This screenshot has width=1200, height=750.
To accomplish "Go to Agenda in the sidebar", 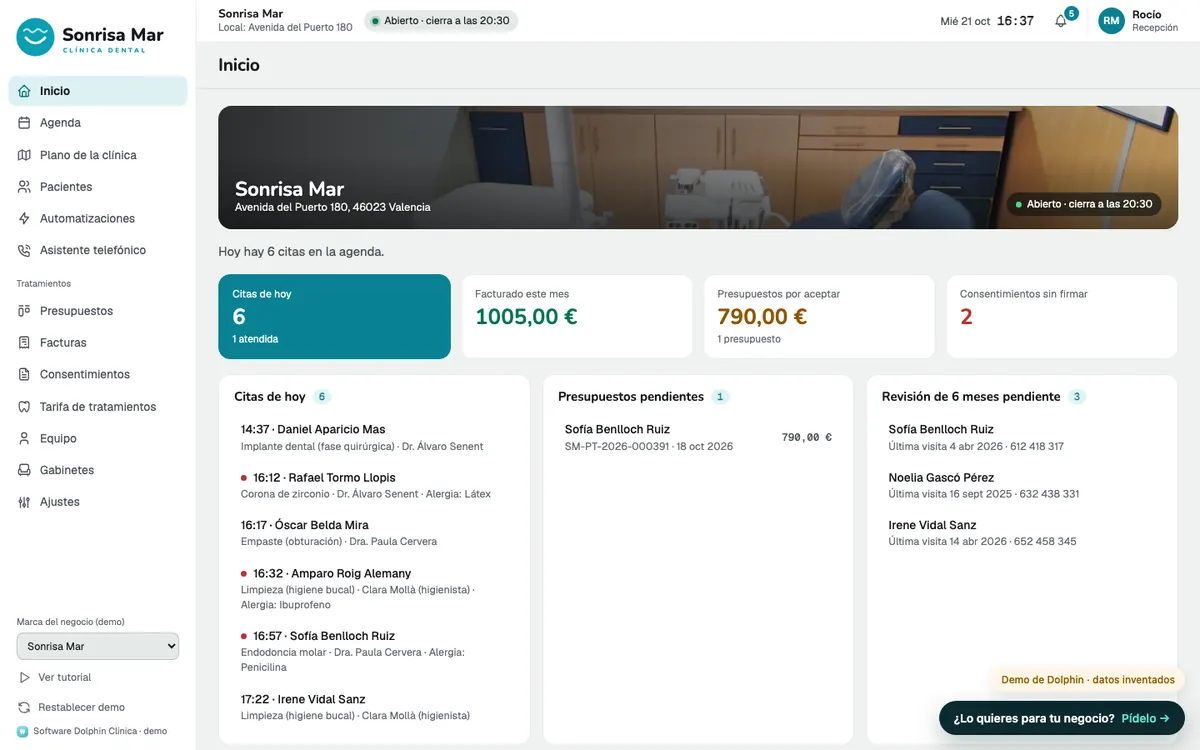I will [98, 123].
